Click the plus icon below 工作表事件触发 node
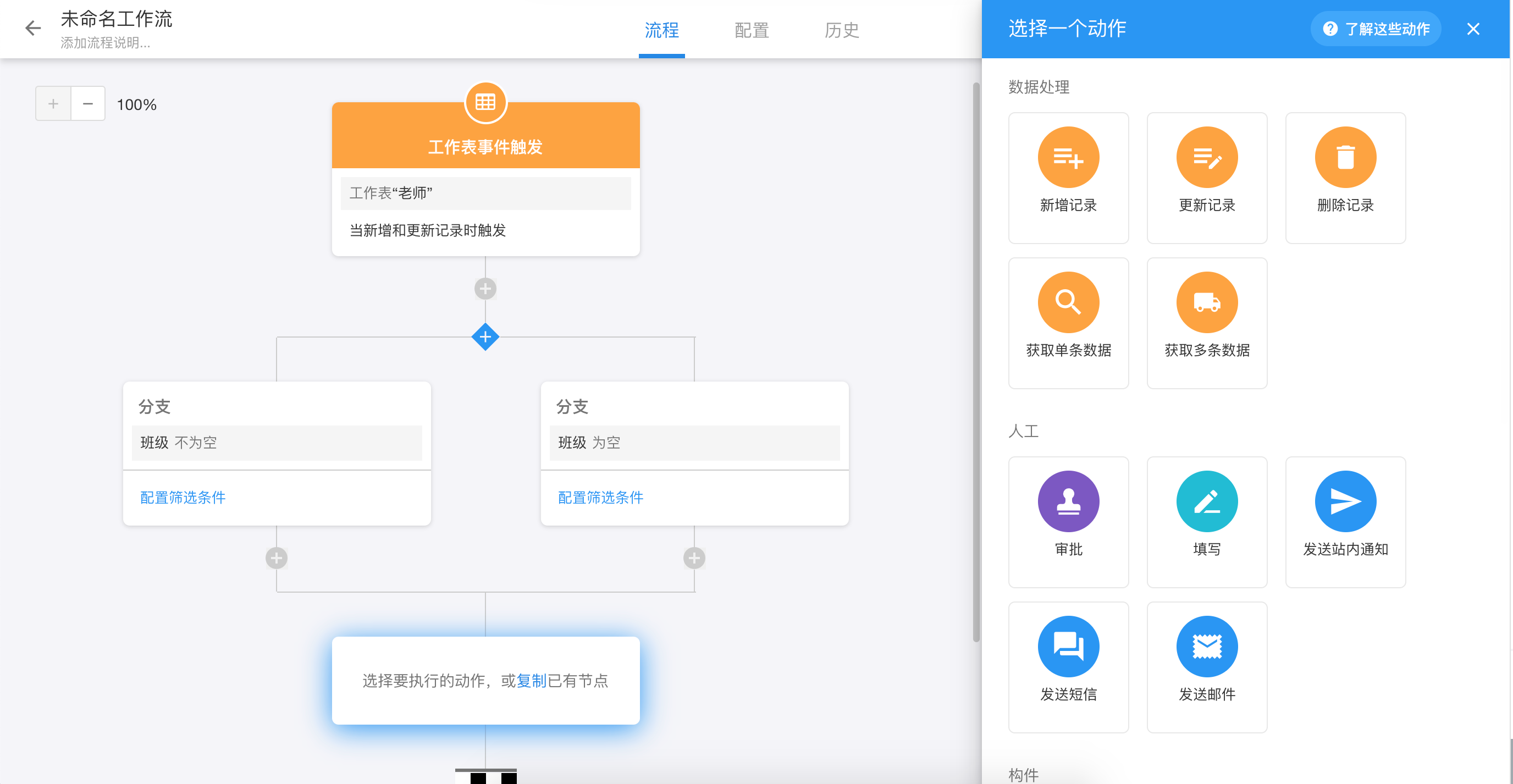The width and height of the screenshot is (1513, 784). point(485,288)
